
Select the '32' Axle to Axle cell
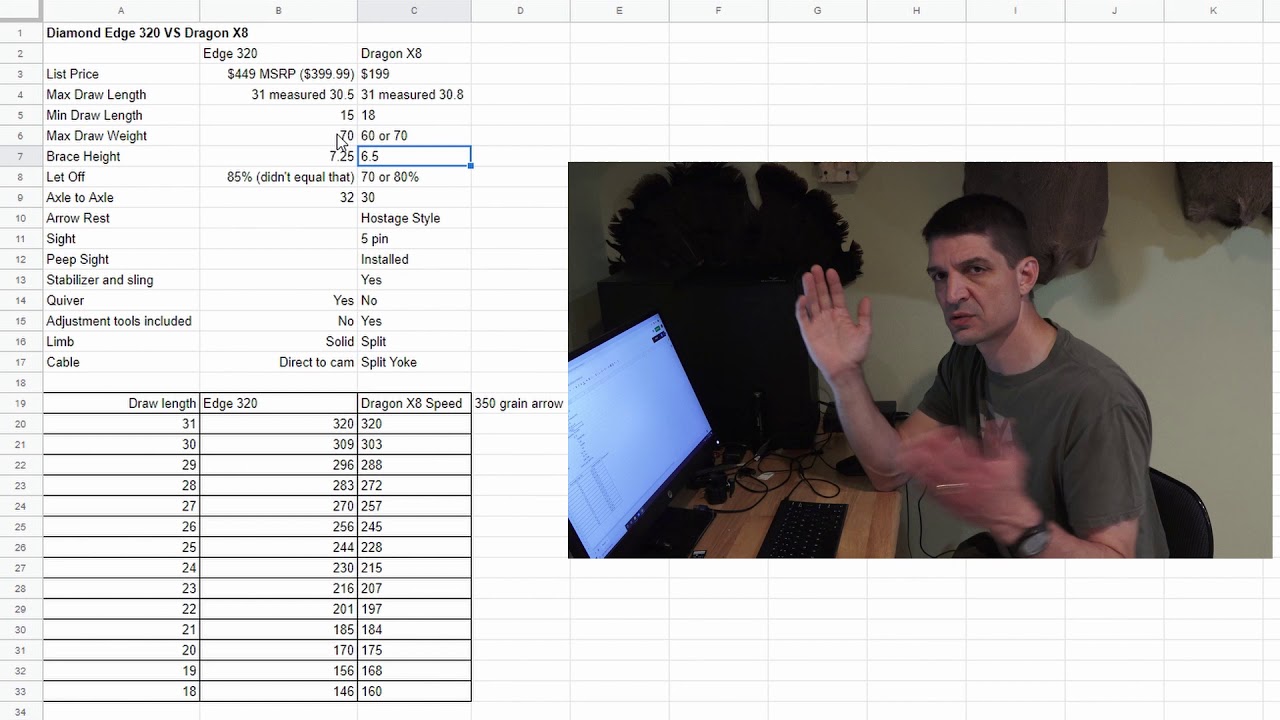click(x=279, y=198)
